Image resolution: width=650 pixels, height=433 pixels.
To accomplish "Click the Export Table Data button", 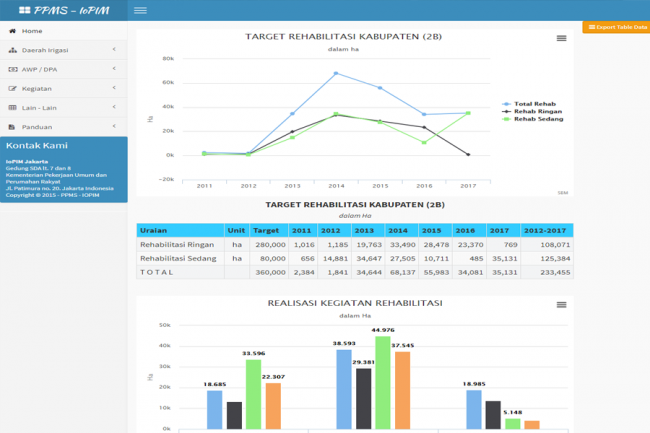I will pyautogui.click(x=616, y=27).
